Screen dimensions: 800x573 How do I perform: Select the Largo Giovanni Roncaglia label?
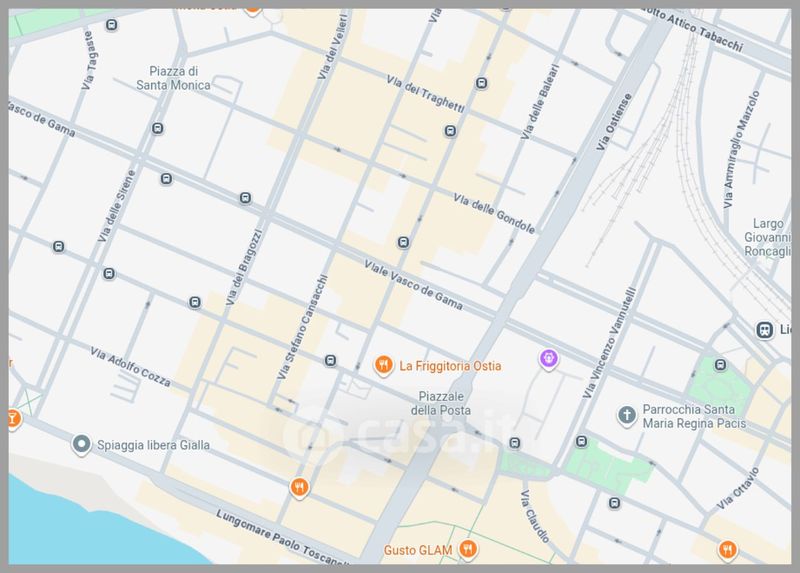tap(768, 238)
